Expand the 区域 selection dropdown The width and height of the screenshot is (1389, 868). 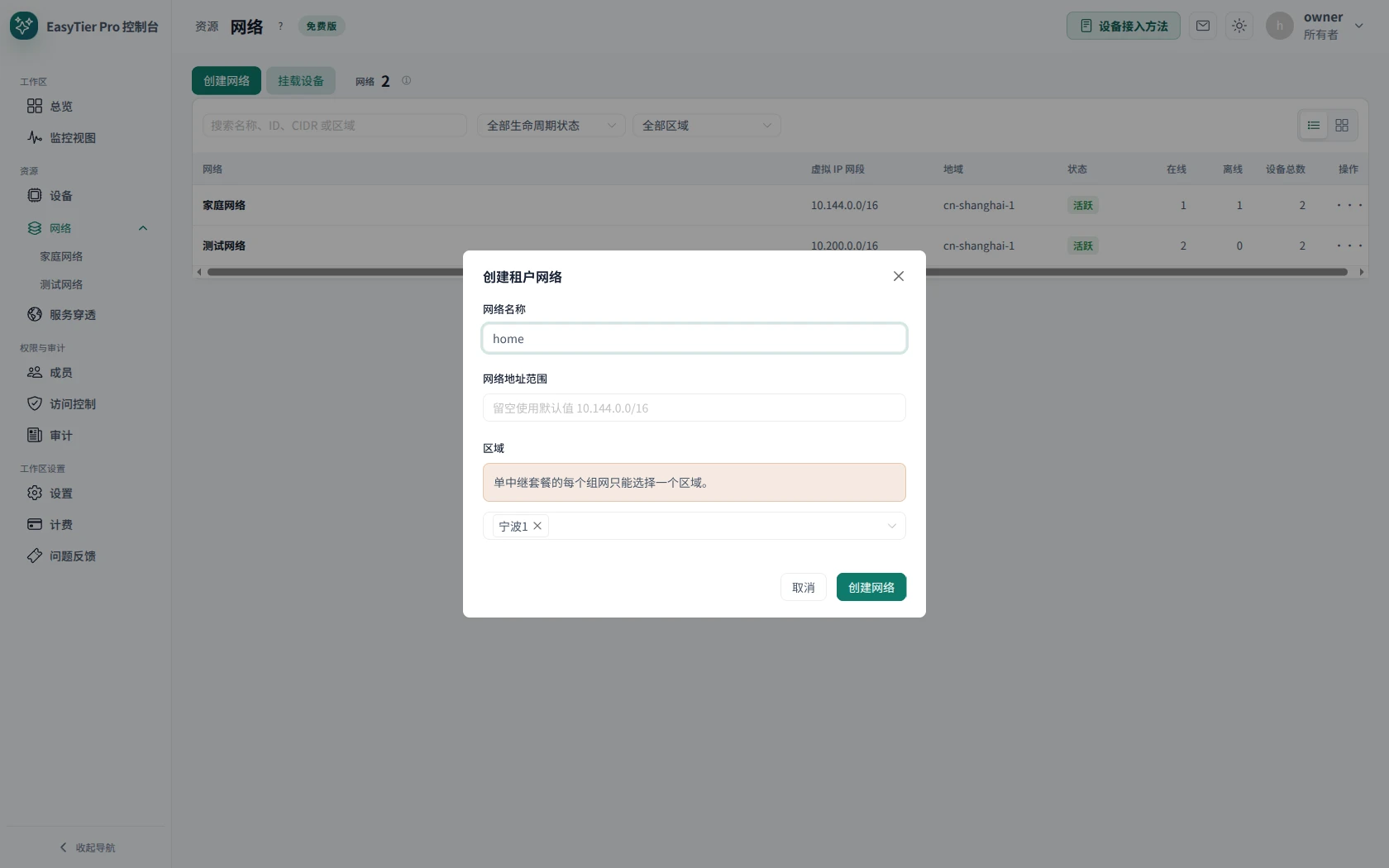[891, 526]
